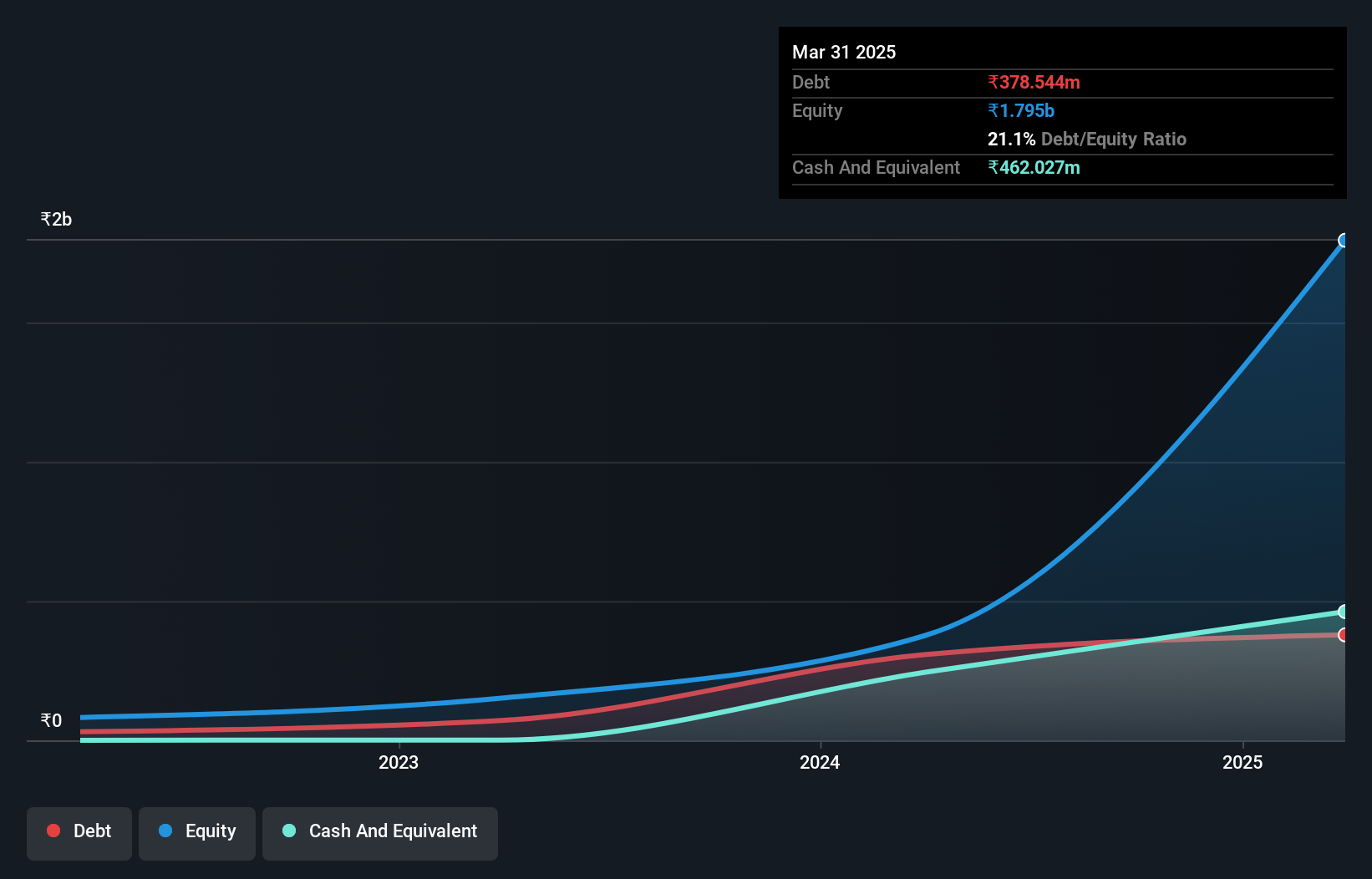Click the 21.1% Debt/Equity Ratio text
This screenshot has width=1372, height=879.
(1087, 139)
